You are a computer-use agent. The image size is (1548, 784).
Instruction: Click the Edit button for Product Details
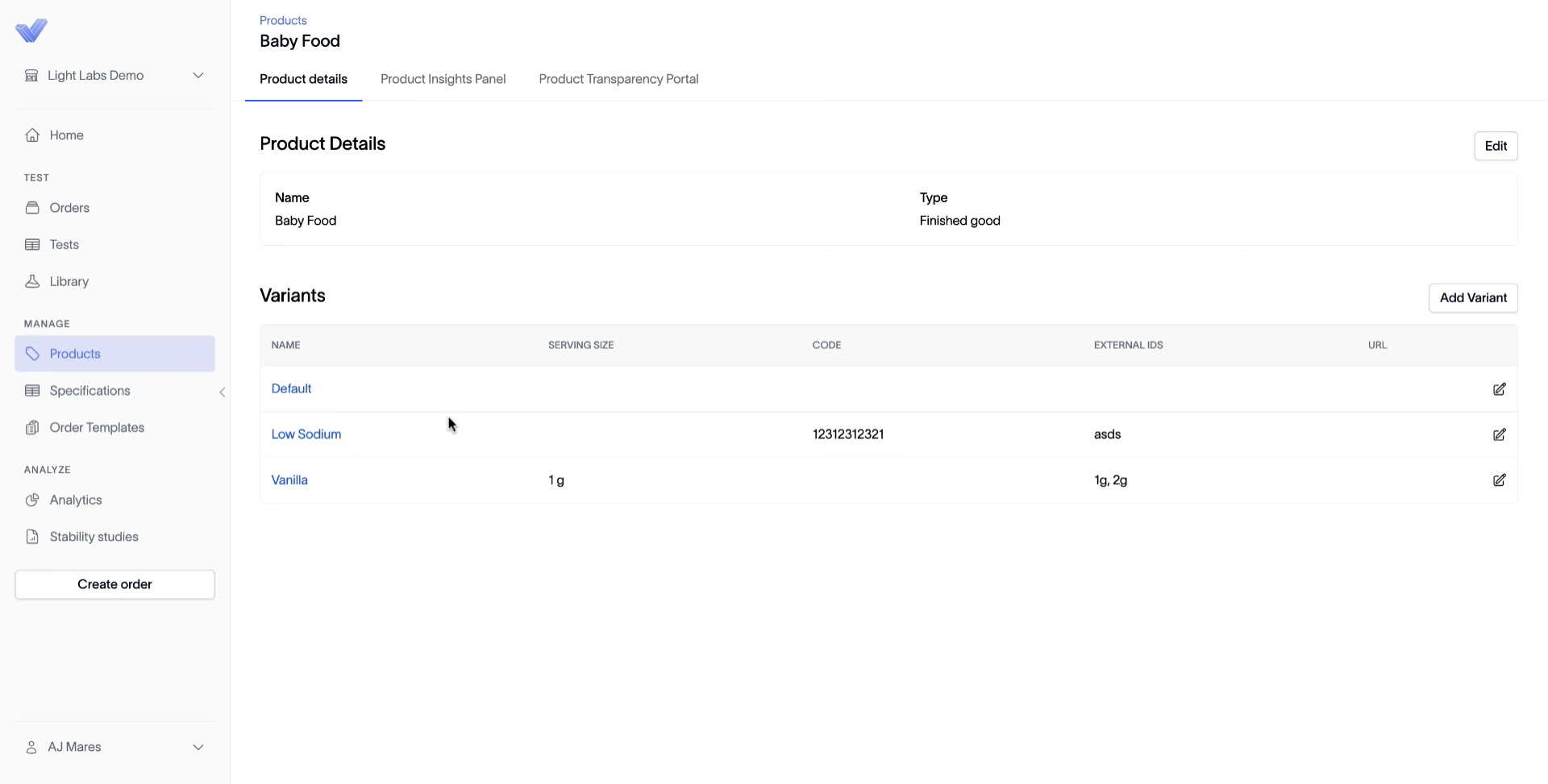pyautogui.click(x=1496, y=146)
